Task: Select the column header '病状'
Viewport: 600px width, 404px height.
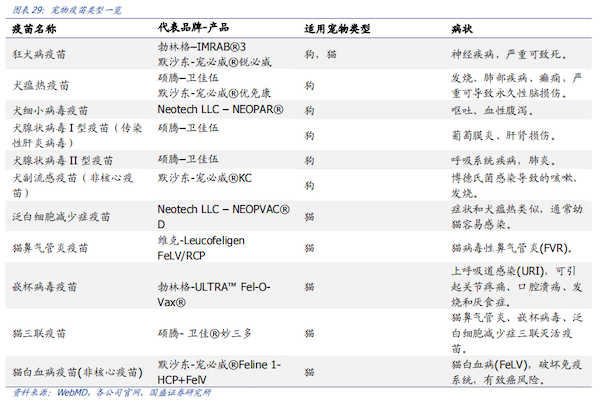Action: tap(462, 29)
